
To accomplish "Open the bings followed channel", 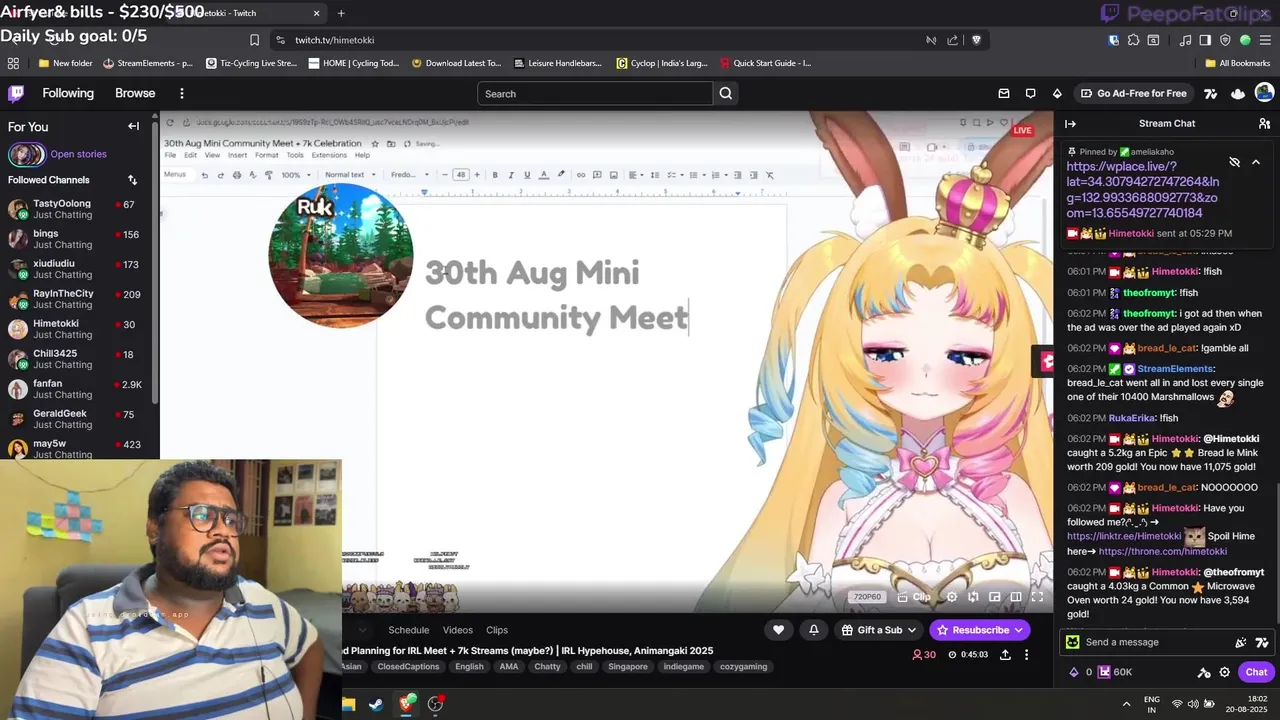I will click(x=76, y=239).
